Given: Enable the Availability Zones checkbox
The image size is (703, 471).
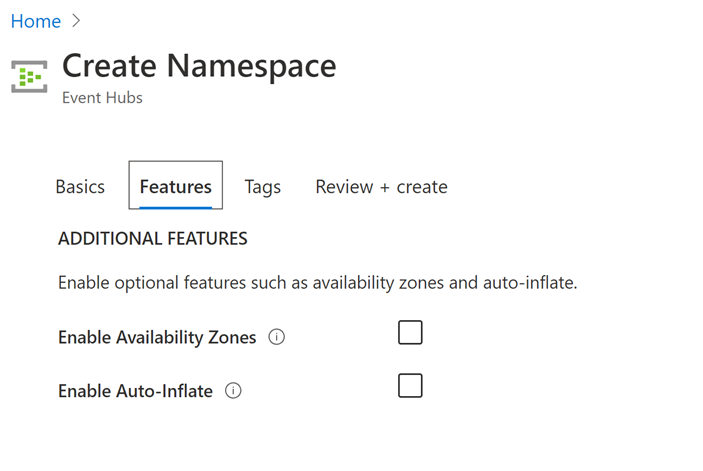Looking at the screenshot, I should 410,333.
